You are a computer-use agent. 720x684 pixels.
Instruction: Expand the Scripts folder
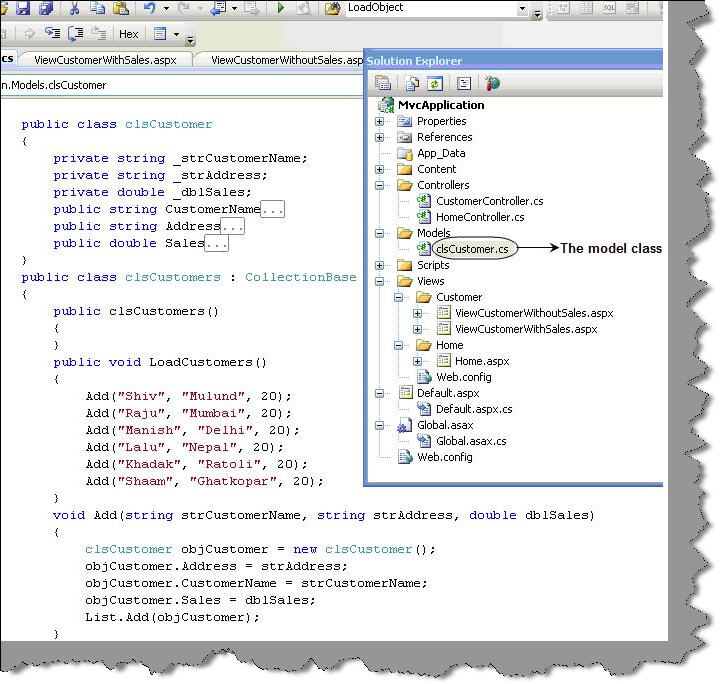(380, 265)
